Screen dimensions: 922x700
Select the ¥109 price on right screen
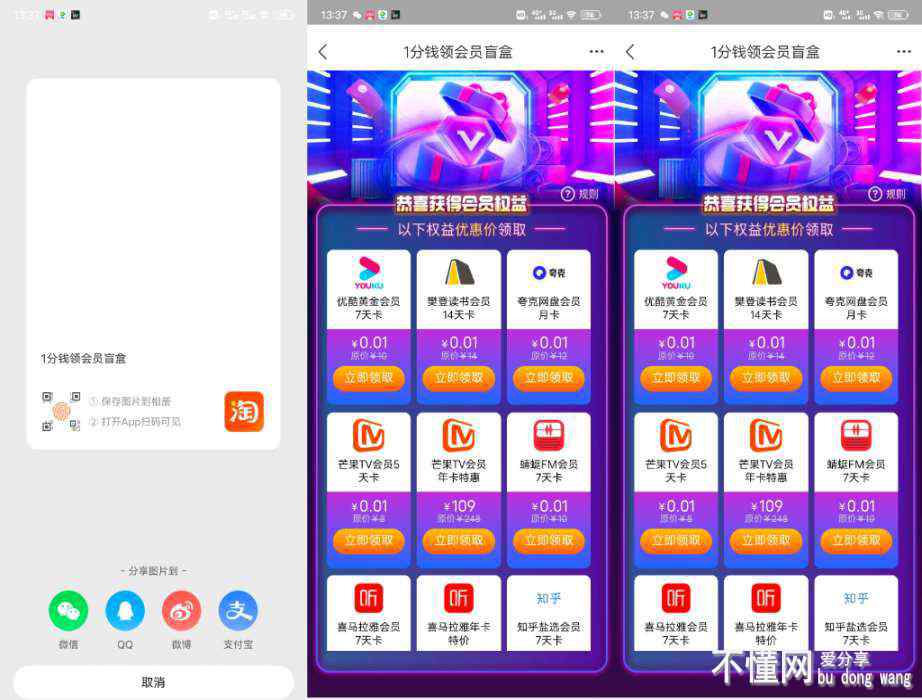click(767, 506)
